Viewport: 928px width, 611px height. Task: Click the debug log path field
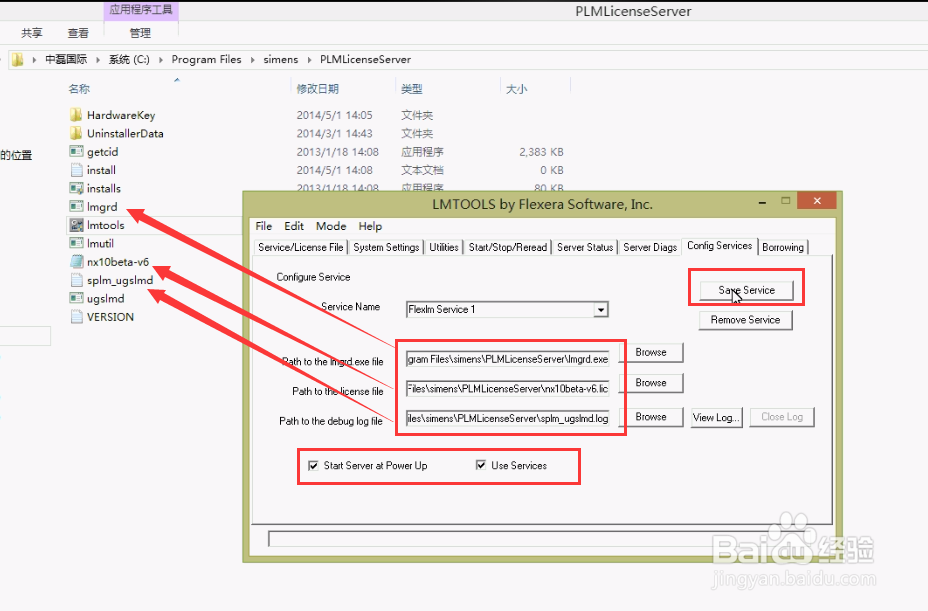coord(508,419)
